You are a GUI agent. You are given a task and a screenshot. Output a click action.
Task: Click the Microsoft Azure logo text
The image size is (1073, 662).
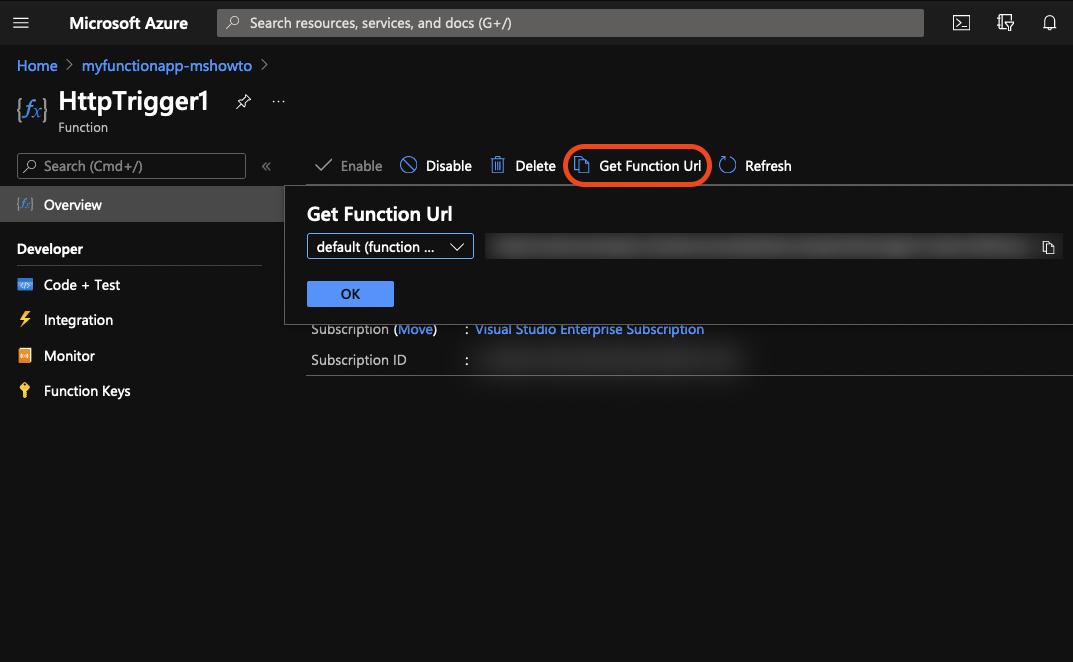pos(129,23)
